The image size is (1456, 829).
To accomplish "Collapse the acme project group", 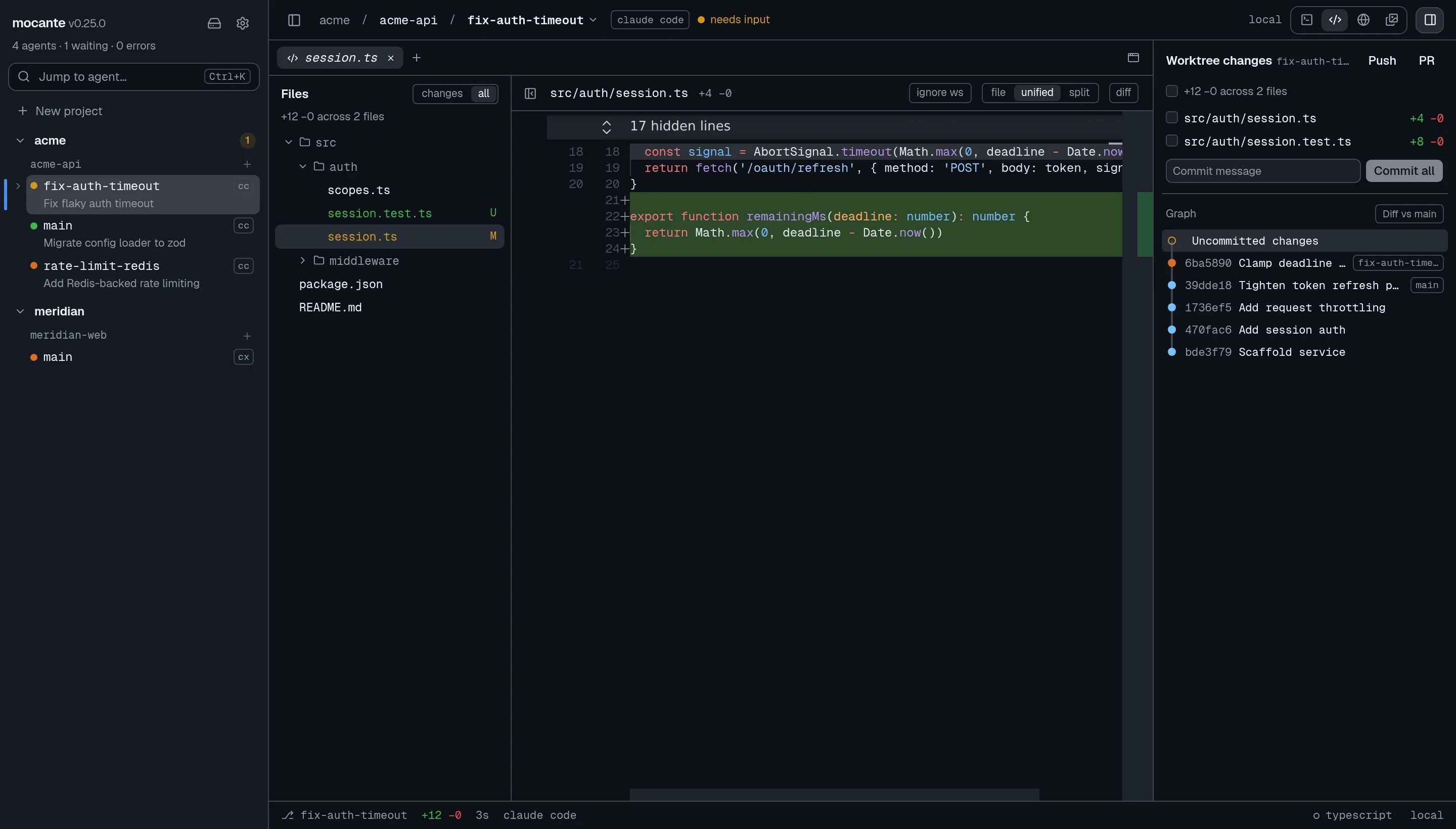I will tap(21, 140).
